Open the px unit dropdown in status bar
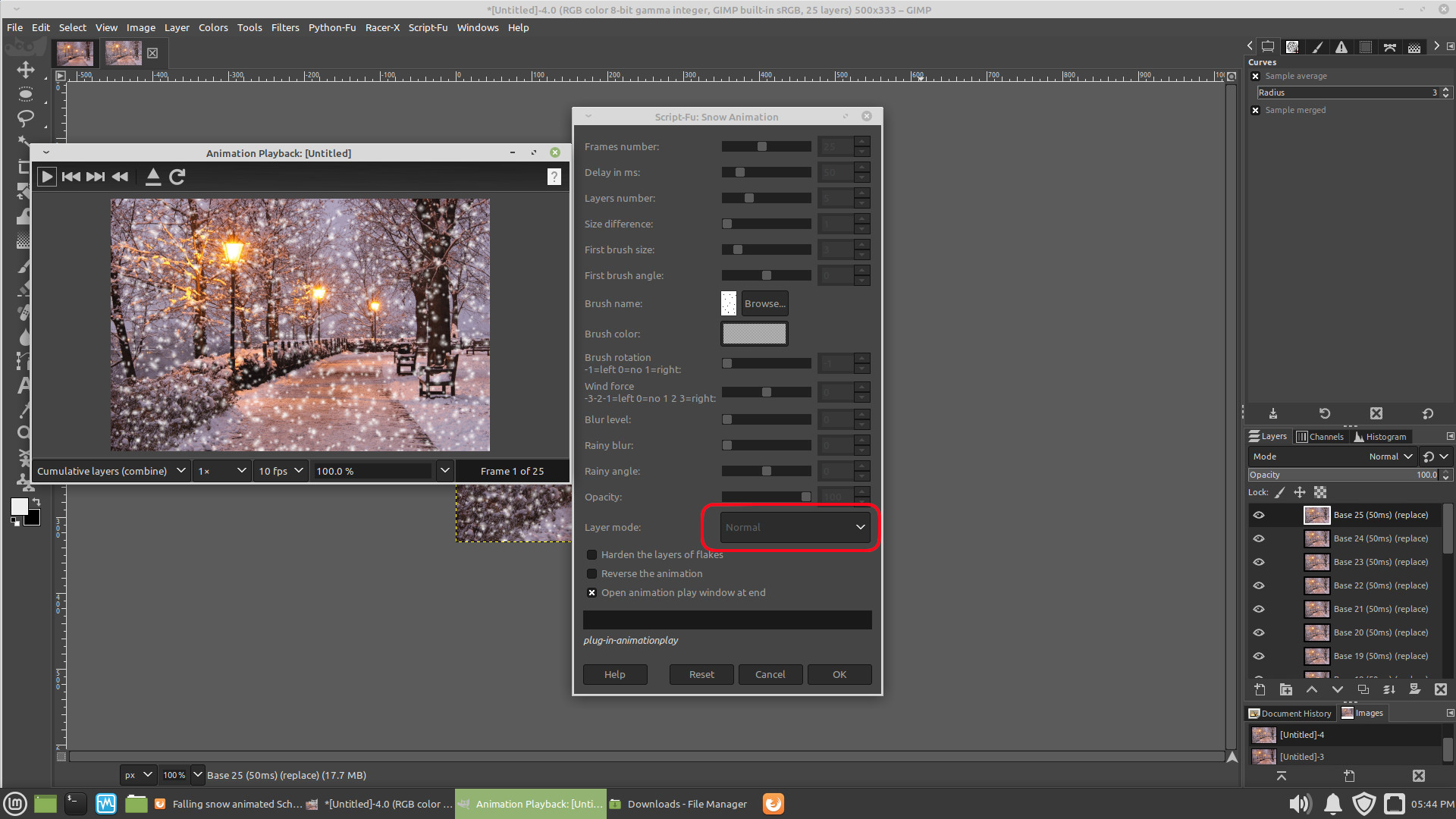The height and width of the screenshot is (819, 1456). point(139,775)
